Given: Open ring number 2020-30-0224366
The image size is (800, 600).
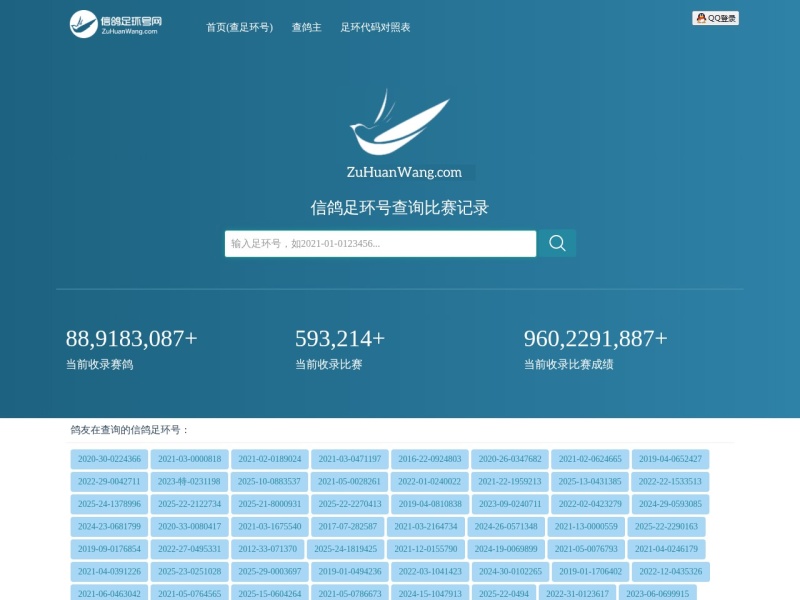Looking at the screenshot, I should pyautogui.click(x=109, y=459).
